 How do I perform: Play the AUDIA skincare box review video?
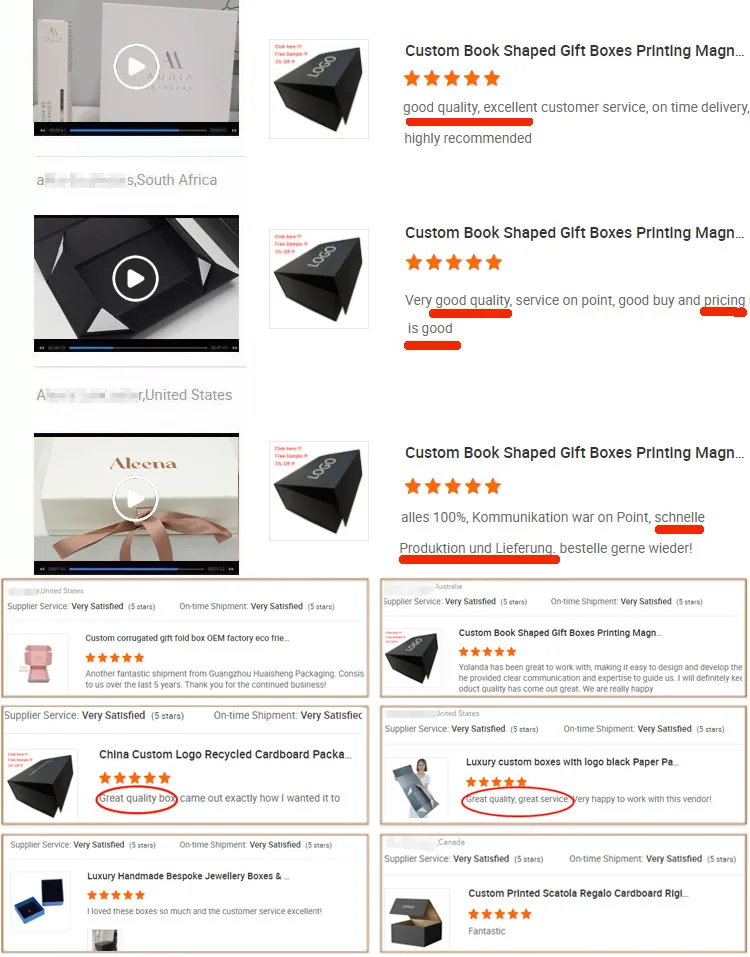[136, 67]
